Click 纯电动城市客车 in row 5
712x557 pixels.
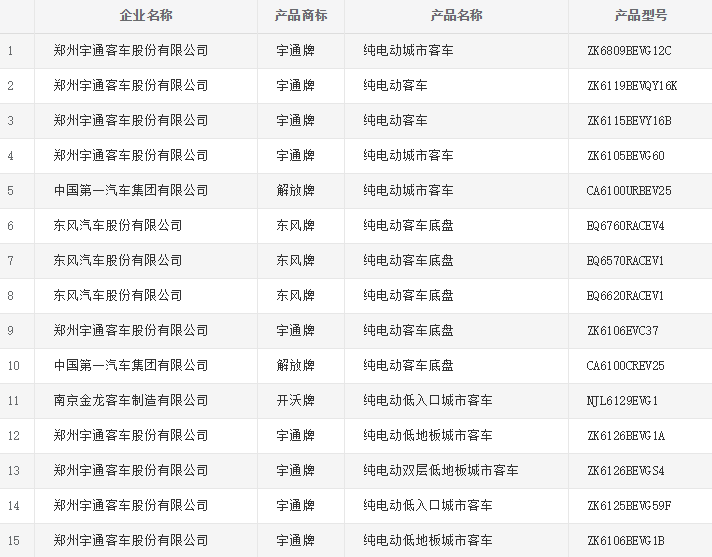(x=408, y=190)
